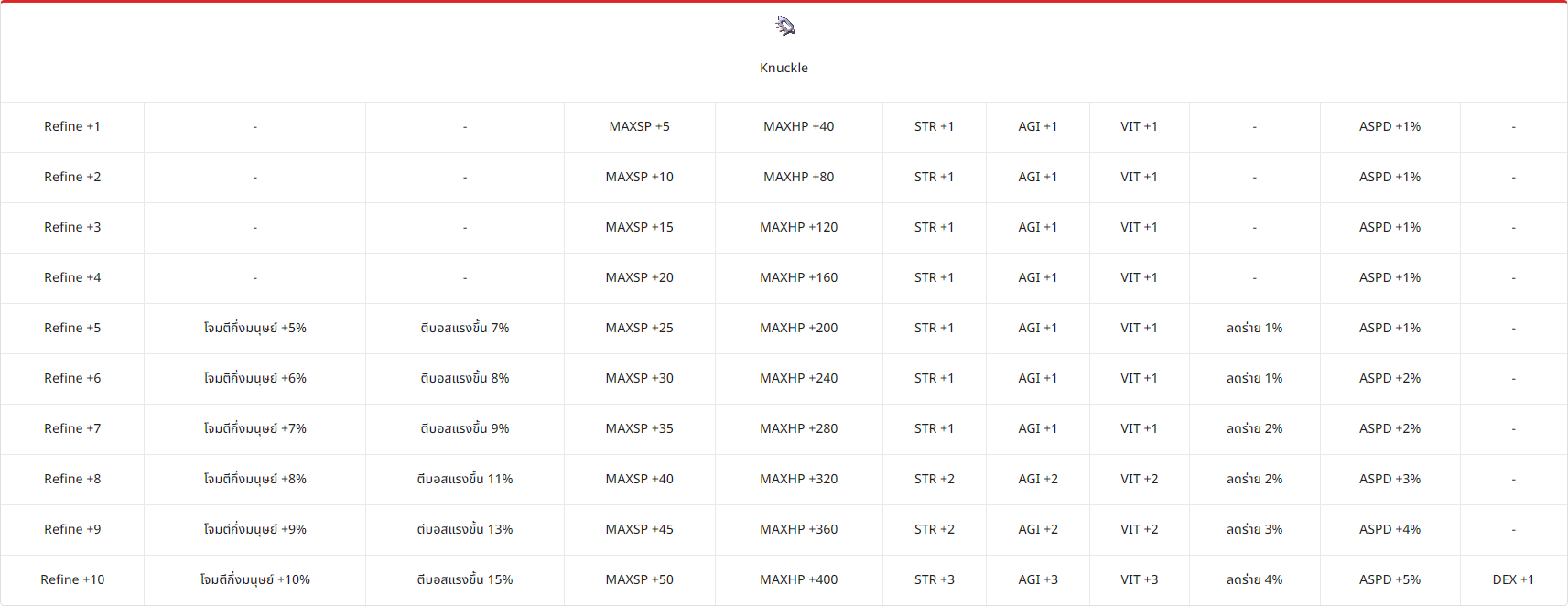The width and height of the screenshot is (1568, 606).
Task: Select the Refine +5 row label
Action: [x=72, y=328]
